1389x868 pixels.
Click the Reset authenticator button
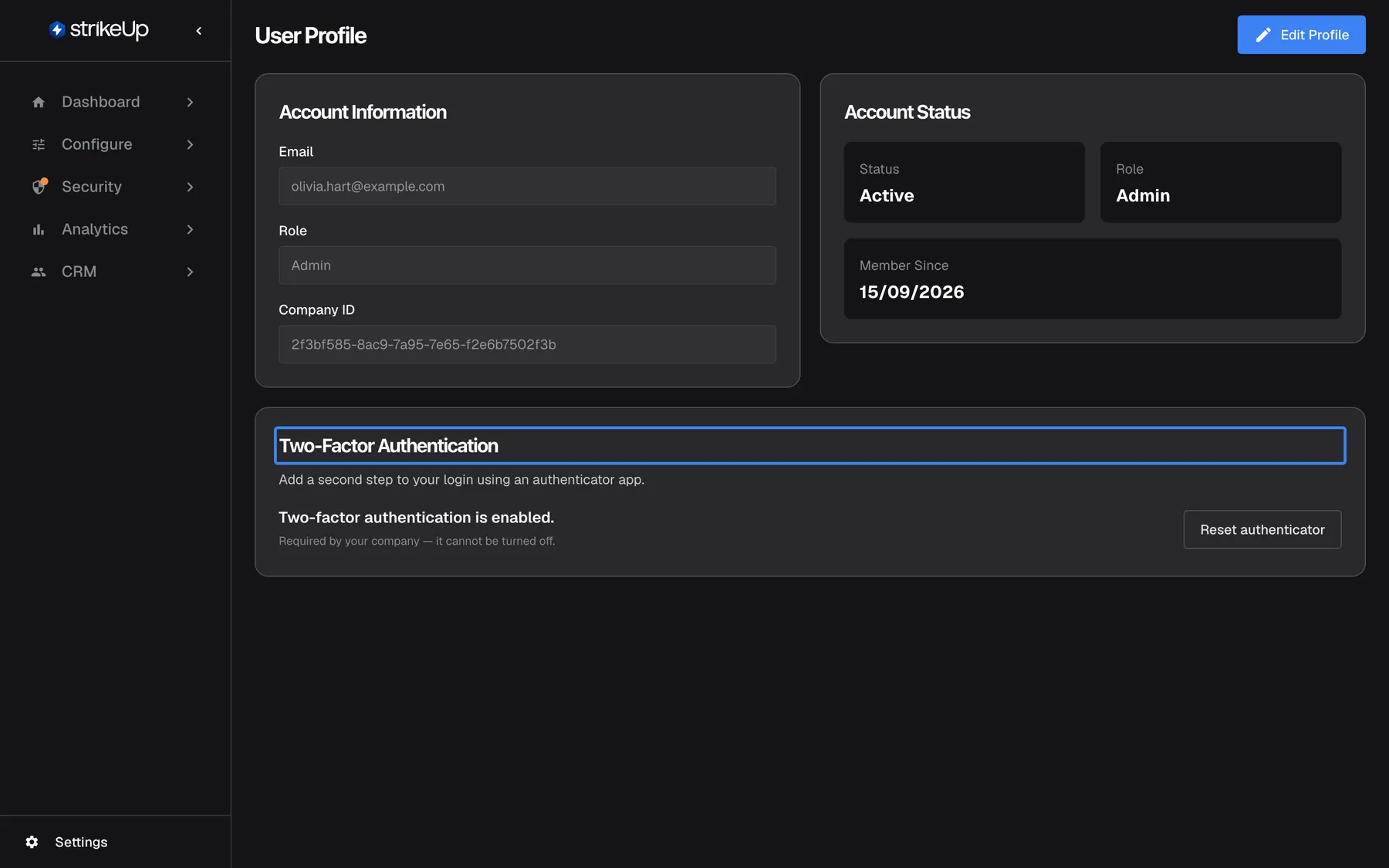click(1262, 529)
